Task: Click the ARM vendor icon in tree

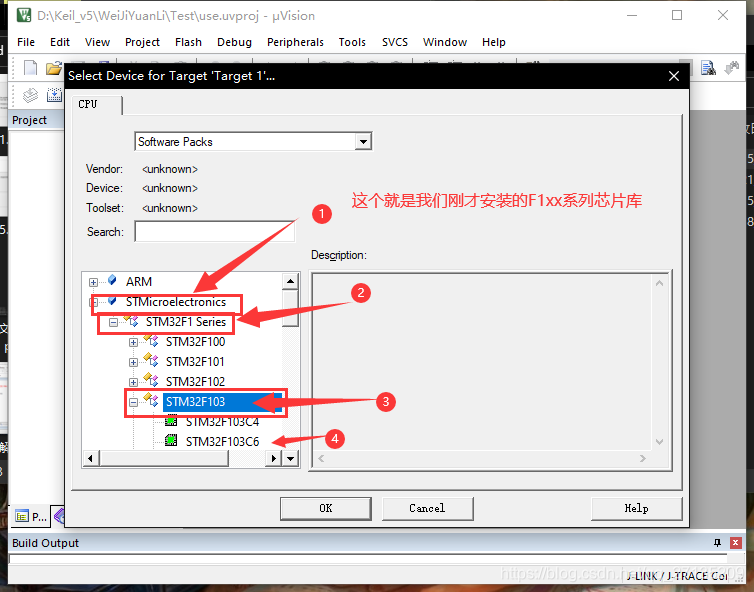Action: tap(113, 280)
